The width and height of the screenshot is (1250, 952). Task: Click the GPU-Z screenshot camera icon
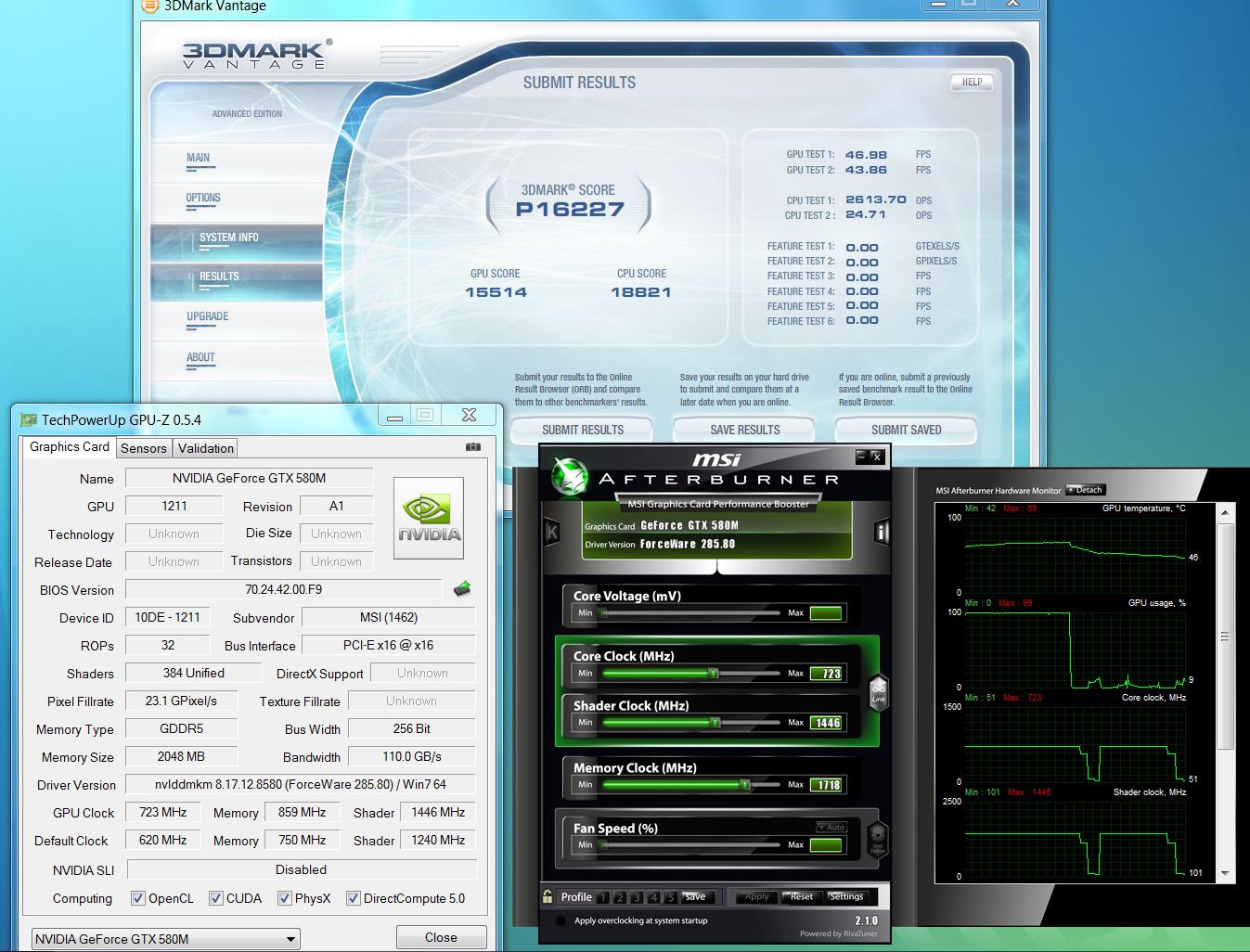tap(473, 446)
